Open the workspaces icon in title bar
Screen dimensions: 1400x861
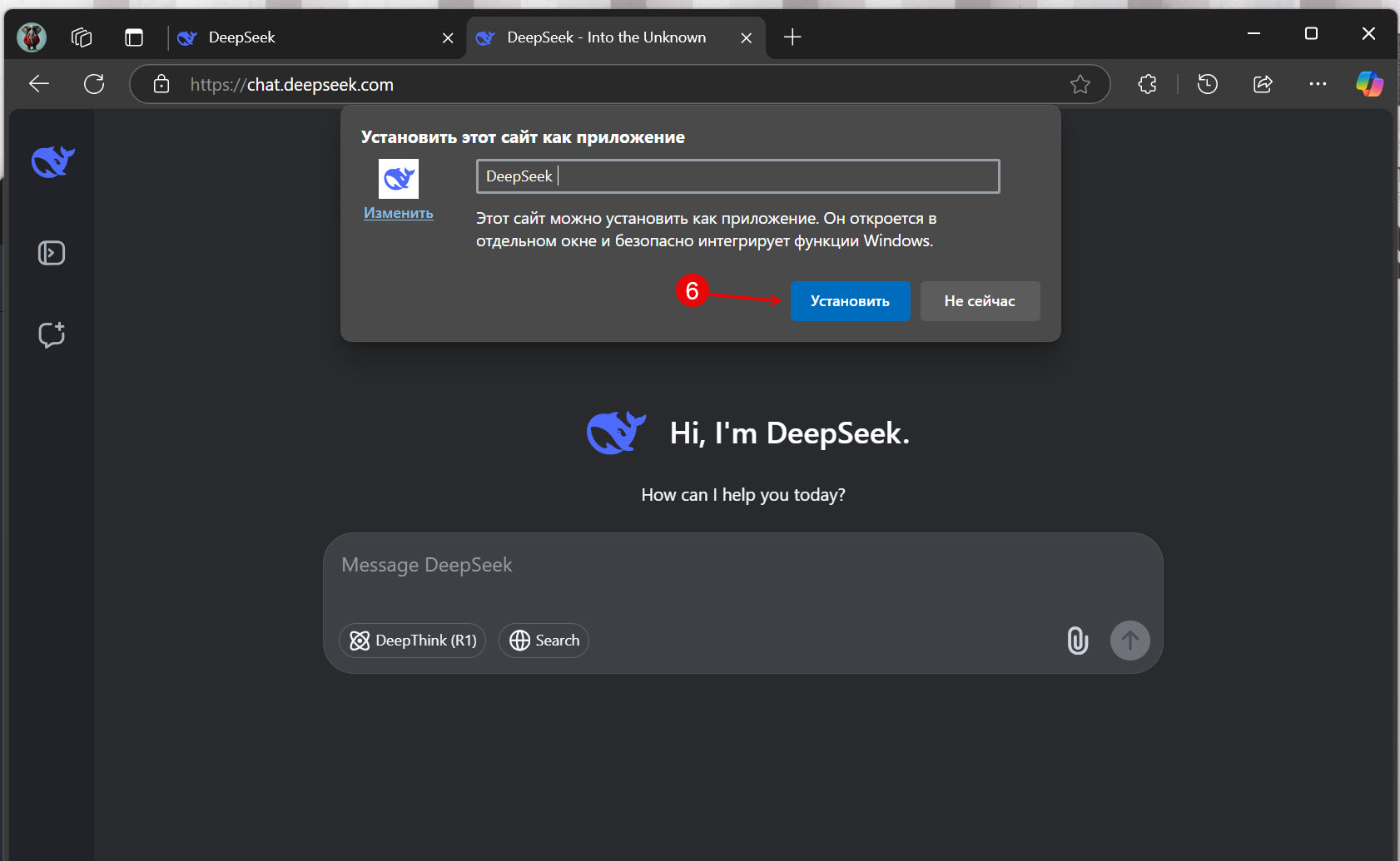coord(82,37)
